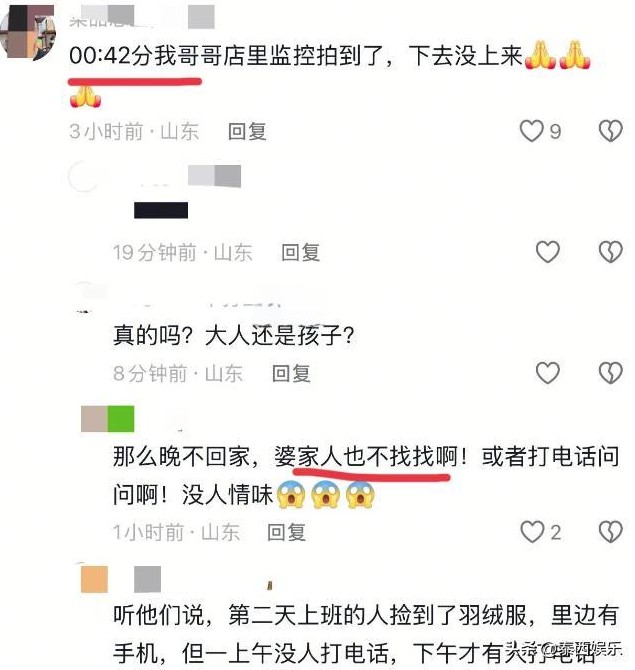This screenshot has width=635, height=670.
Task: Reply to the comment posted 3小时前
Action: click(247, 131)
